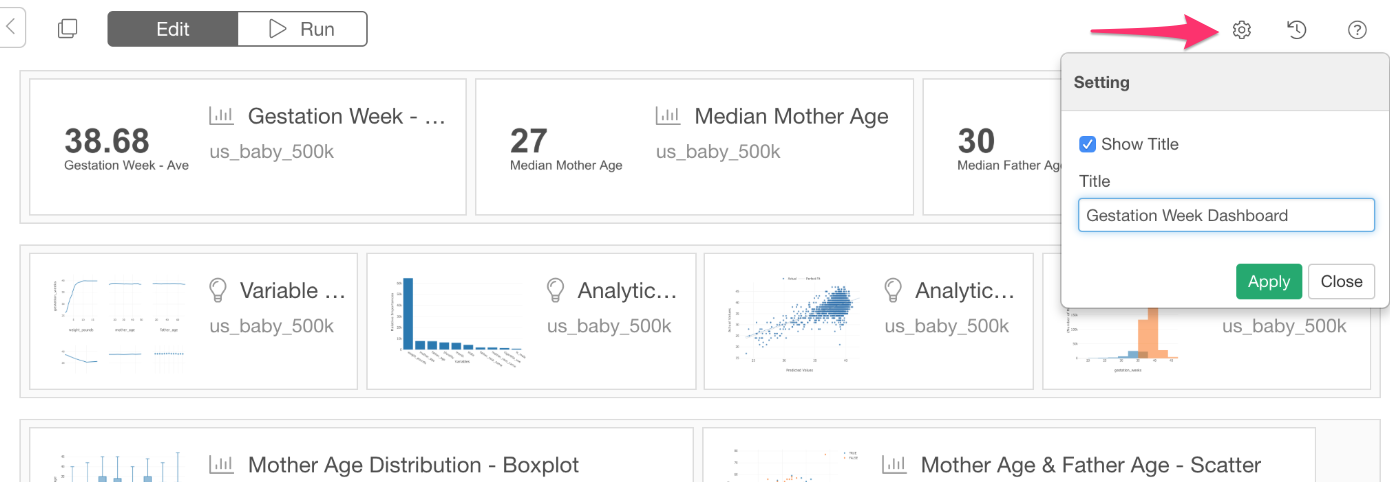Viewport: 1390px width, 486px height.
Task: Click the chart icon by Mother Age & Father Age
Action: (x=894, y=465)
